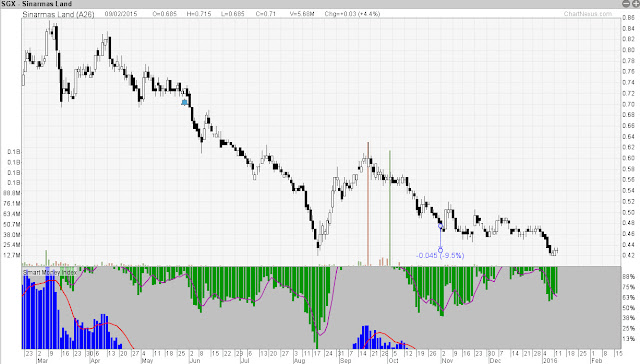
Task: Select the -0.045 (-9.5%) measurement label
Action: [440, 256]
